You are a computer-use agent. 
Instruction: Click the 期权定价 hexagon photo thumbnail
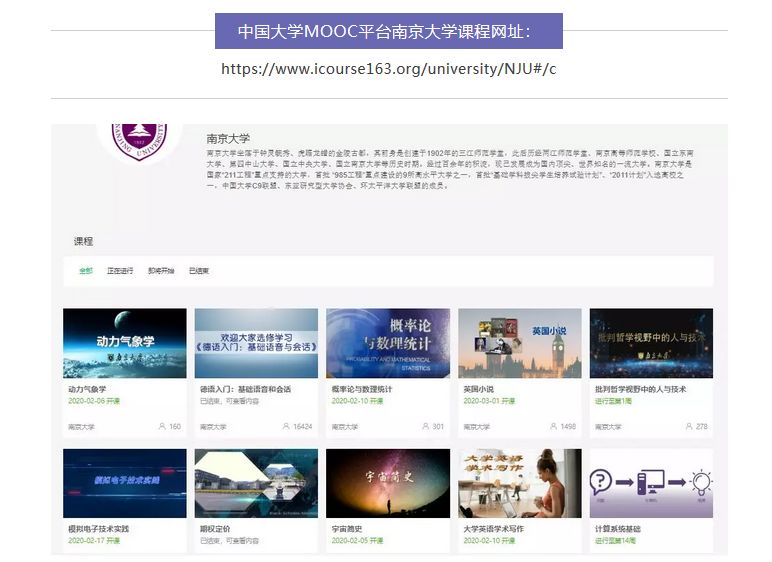[x=257, y=483]
